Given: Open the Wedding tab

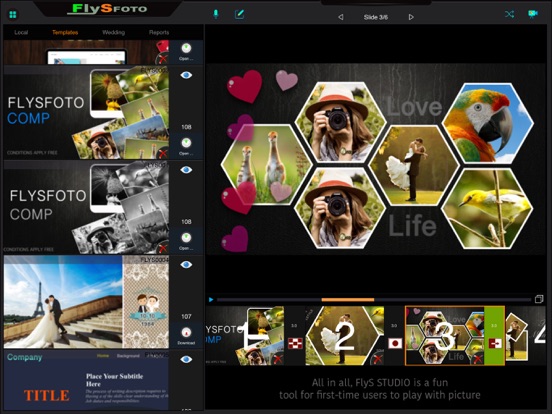Looking at the screenshot, I should tap(113, 32).
